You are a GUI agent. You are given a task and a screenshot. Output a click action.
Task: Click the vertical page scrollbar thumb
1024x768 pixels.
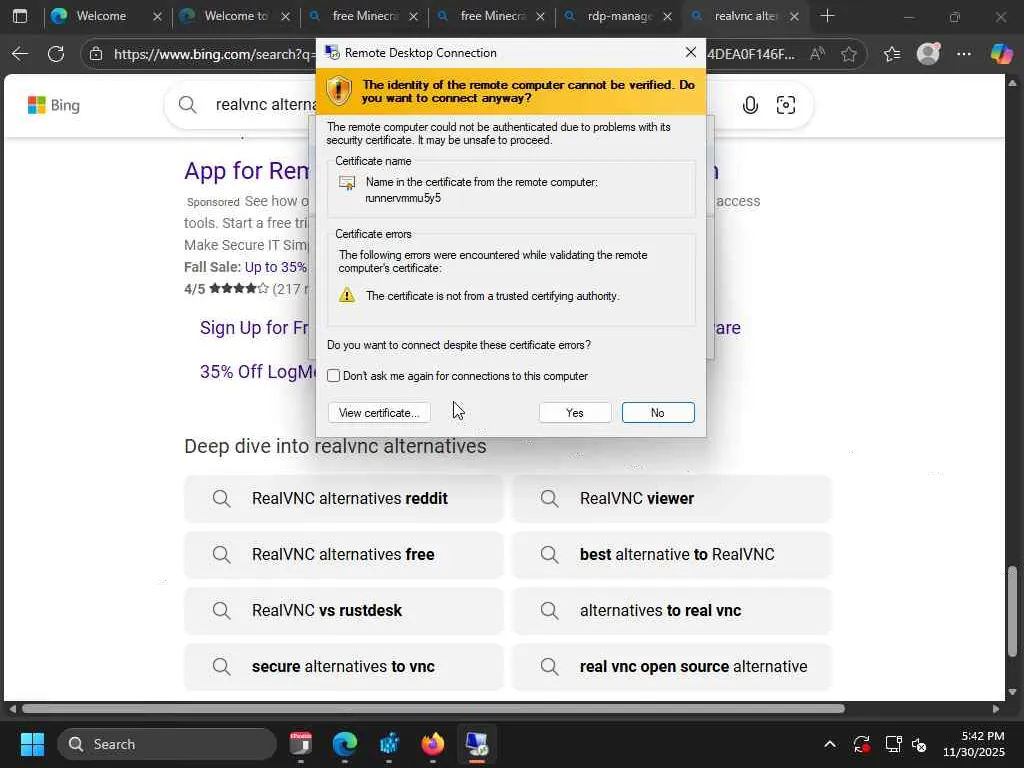1012,611
